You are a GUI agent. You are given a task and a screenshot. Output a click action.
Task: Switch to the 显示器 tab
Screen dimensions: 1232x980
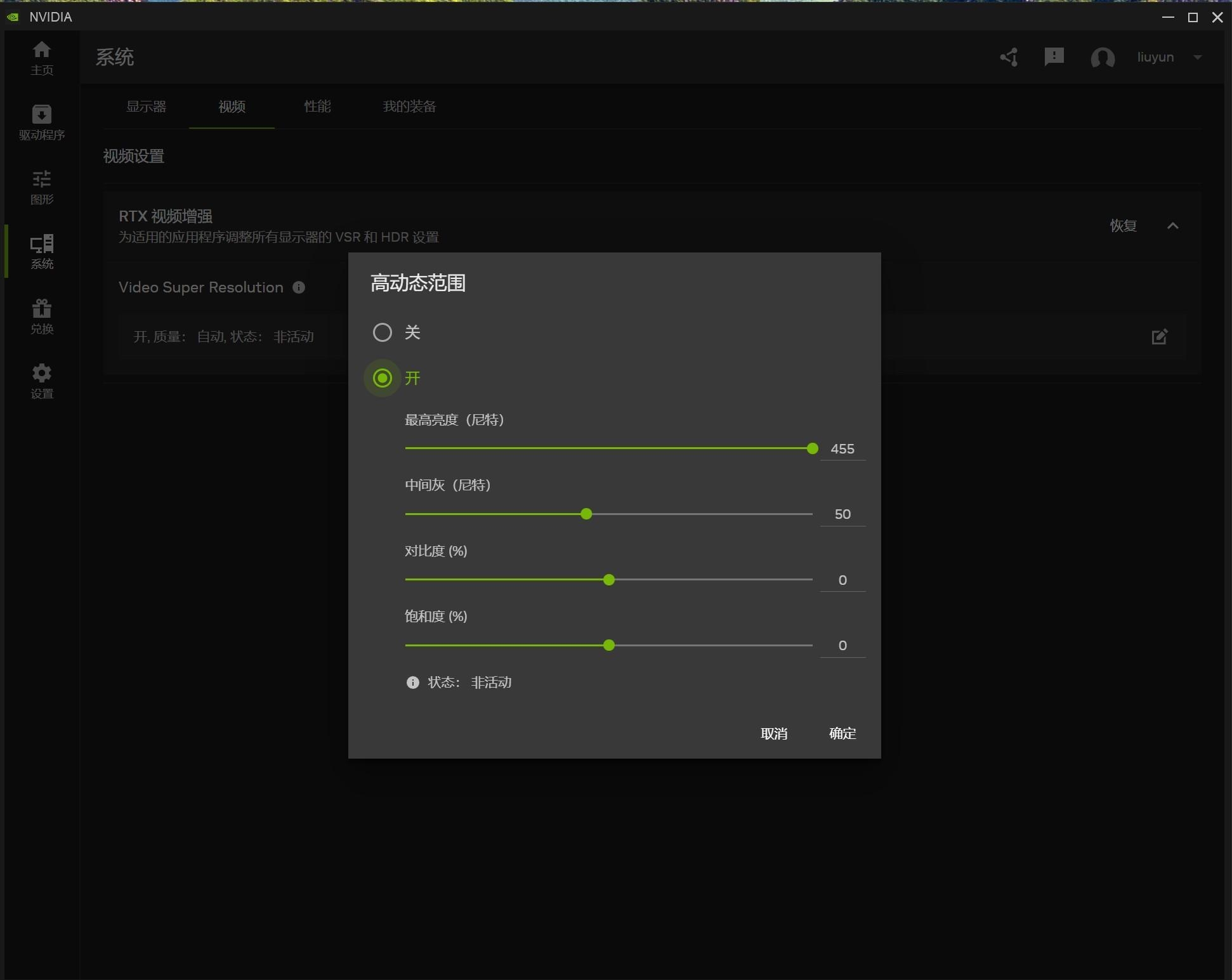(x=146, y=107)
